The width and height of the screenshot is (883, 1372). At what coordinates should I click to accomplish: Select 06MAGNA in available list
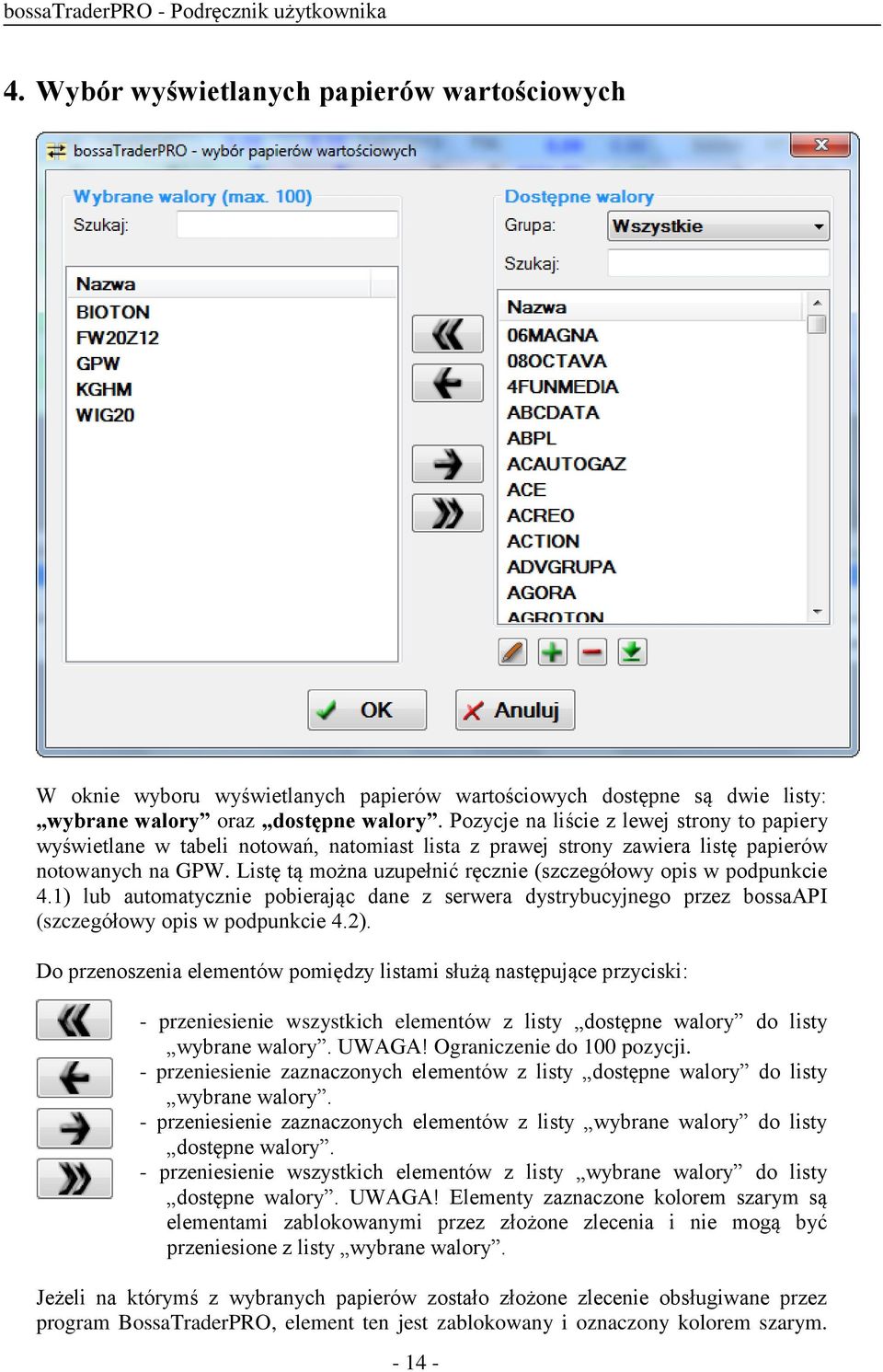click(x=553, y=335)
